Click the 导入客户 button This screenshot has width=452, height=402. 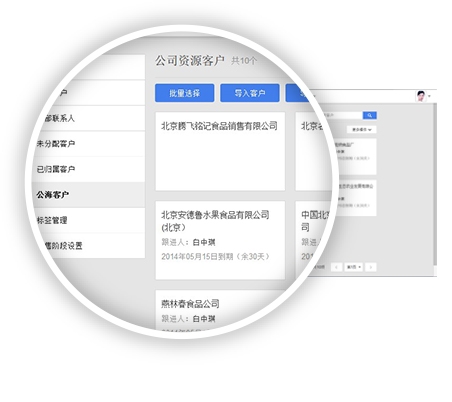click(250, 93)
